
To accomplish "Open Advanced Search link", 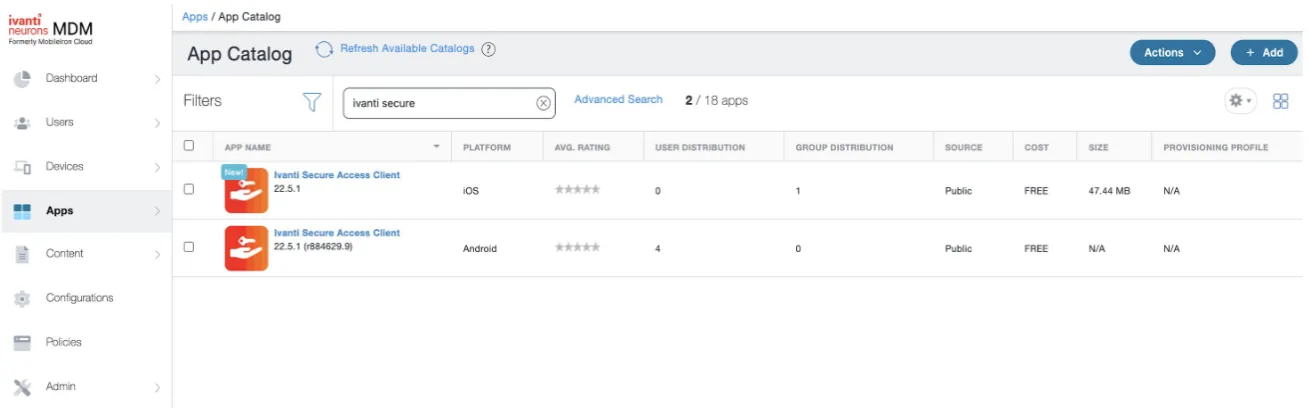I will pos(618,100).
